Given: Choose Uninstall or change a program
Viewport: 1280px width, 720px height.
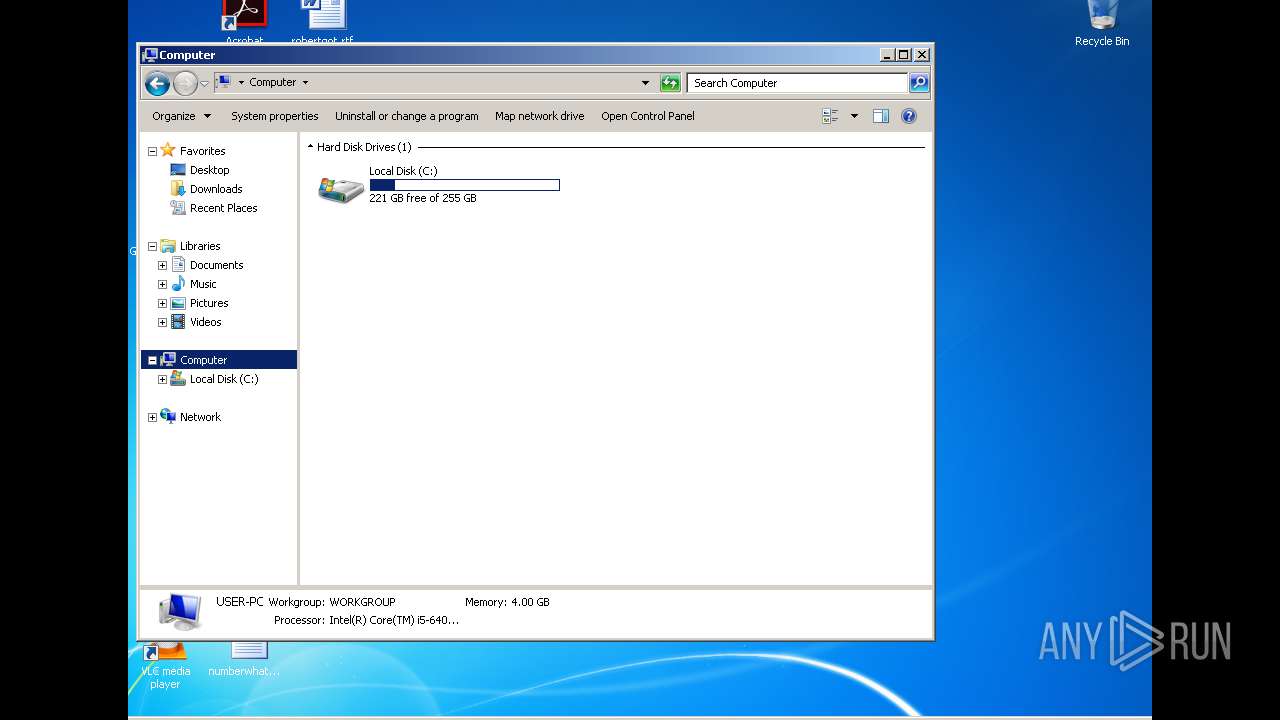Looking at the screenshot, I should [x=406, y=116].
